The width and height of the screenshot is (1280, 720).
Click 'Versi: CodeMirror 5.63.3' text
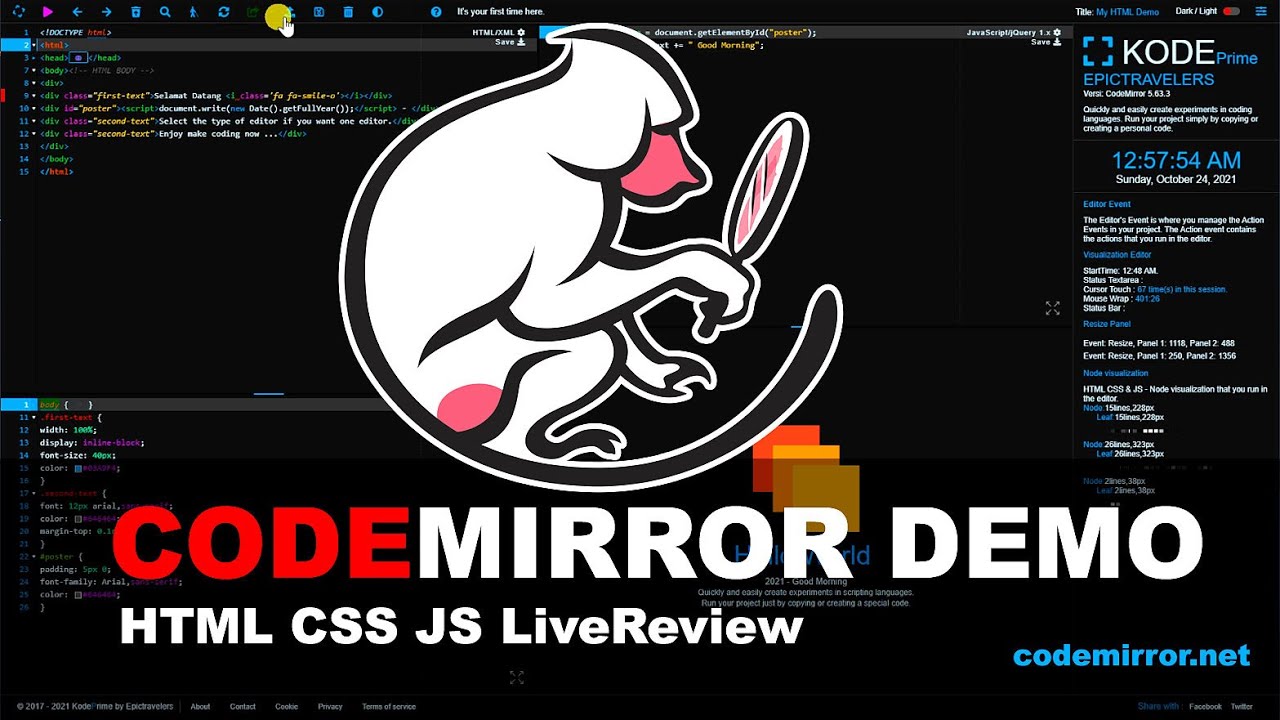tap(1126, 94)
